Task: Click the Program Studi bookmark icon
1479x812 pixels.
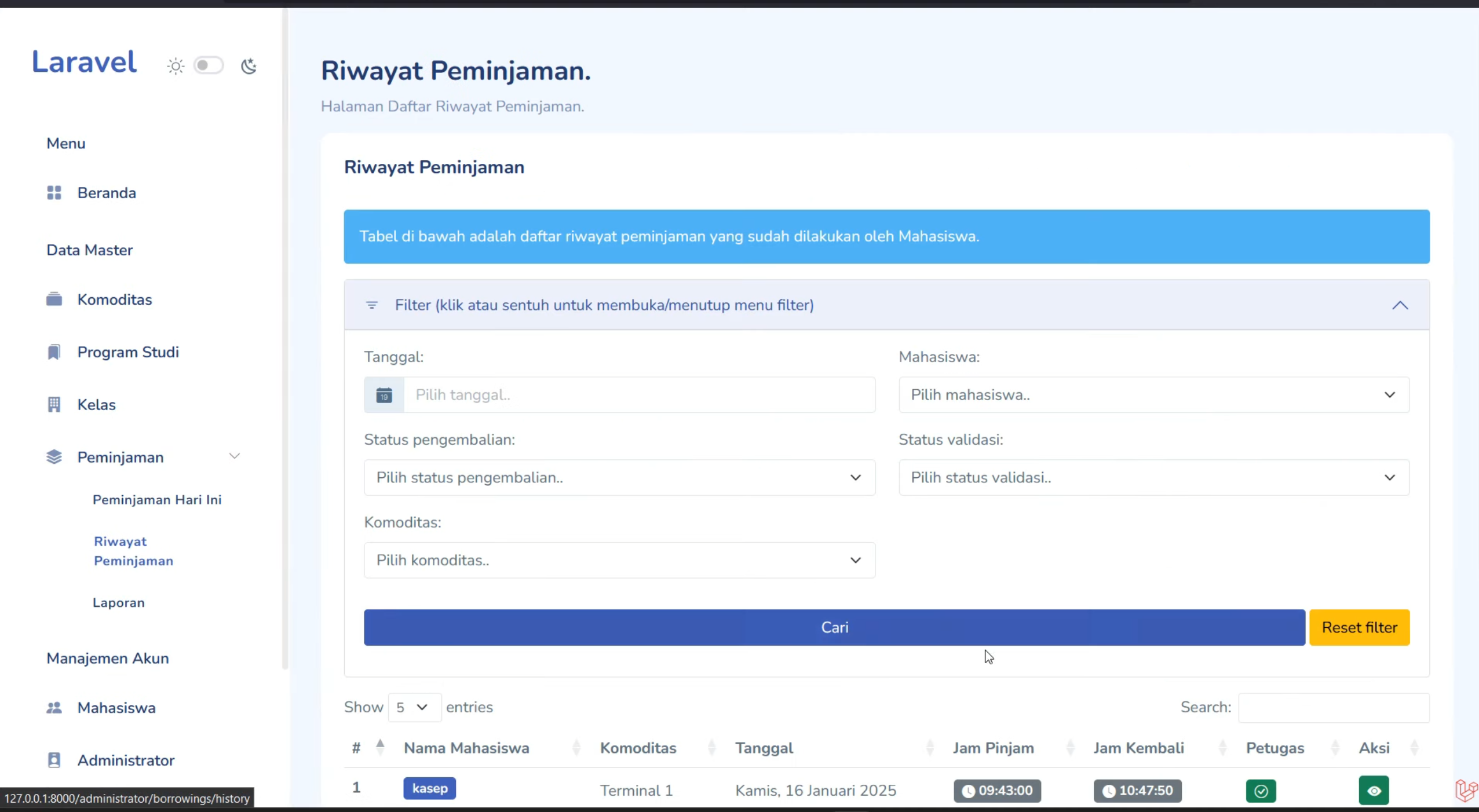Action: coord(54,352)
